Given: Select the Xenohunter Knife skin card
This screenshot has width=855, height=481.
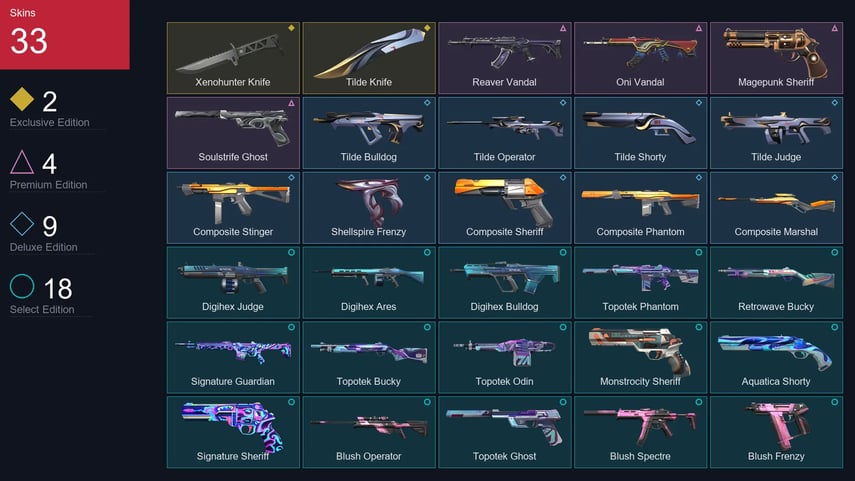Looking at the screenshot, I should click(x=233, y=58).
